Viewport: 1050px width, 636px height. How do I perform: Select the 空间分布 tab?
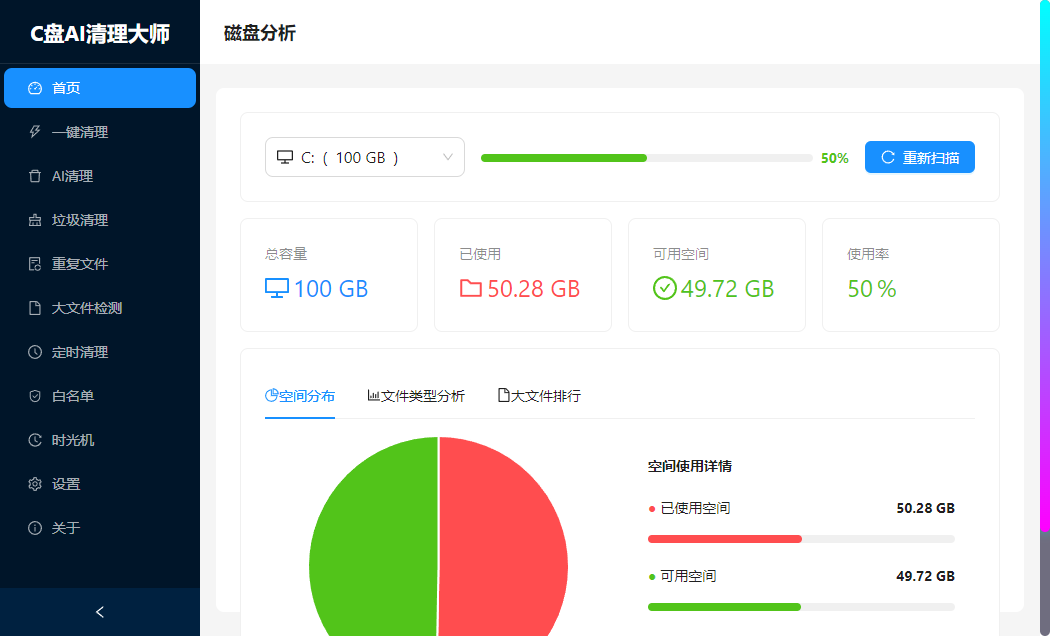pyautogui.click(x=300, y=396)
